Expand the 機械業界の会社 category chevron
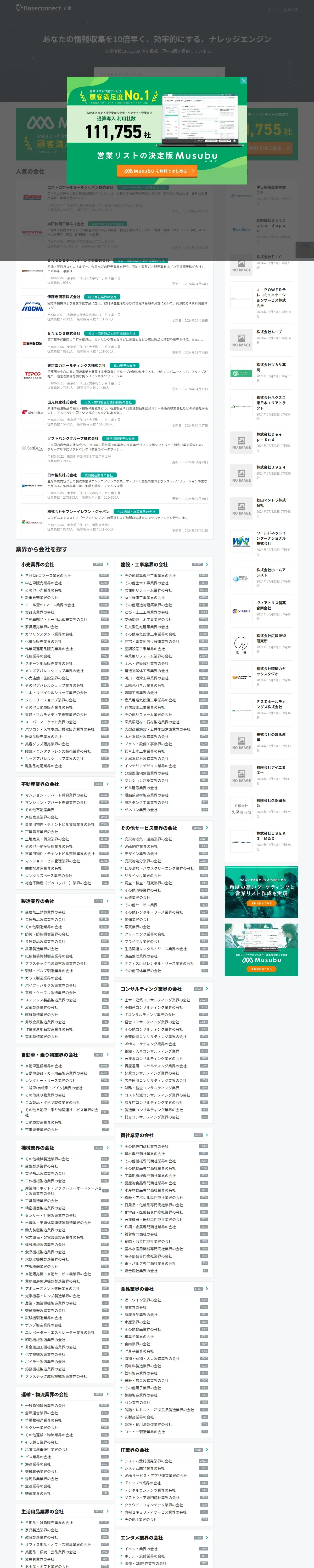The width and height of the screenshot is (314, 1568). [108, 1148]
